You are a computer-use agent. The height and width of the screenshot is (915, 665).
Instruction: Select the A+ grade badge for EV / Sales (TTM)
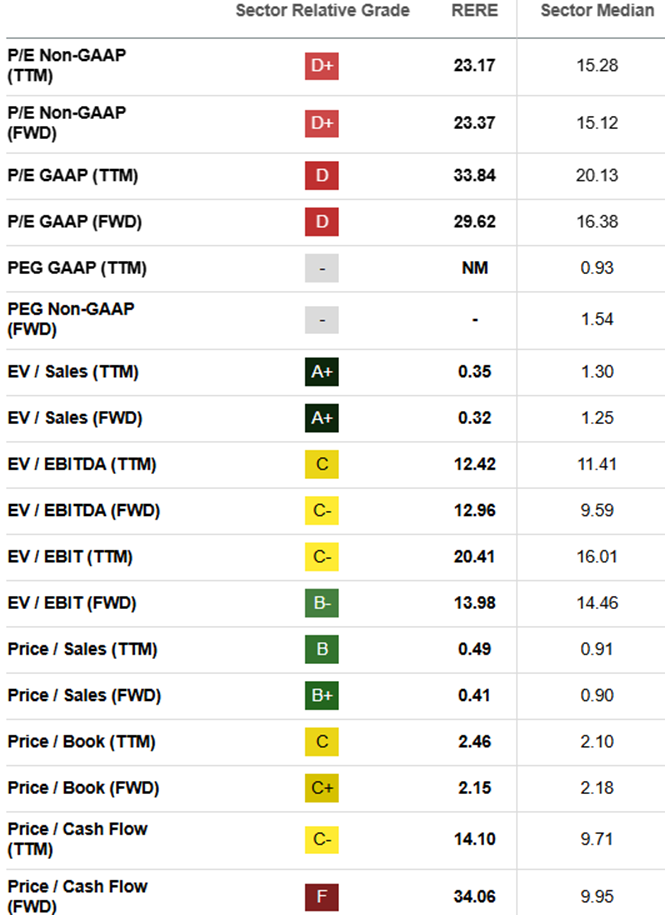click(x=321, y=372)
